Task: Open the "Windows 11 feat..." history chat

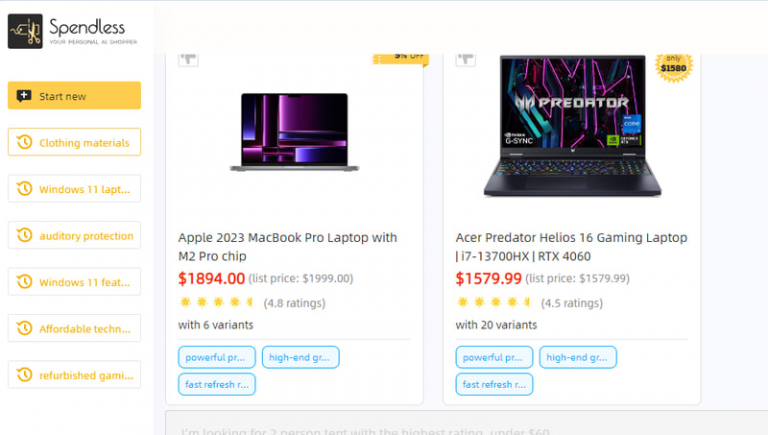Action: click(74, 282)
